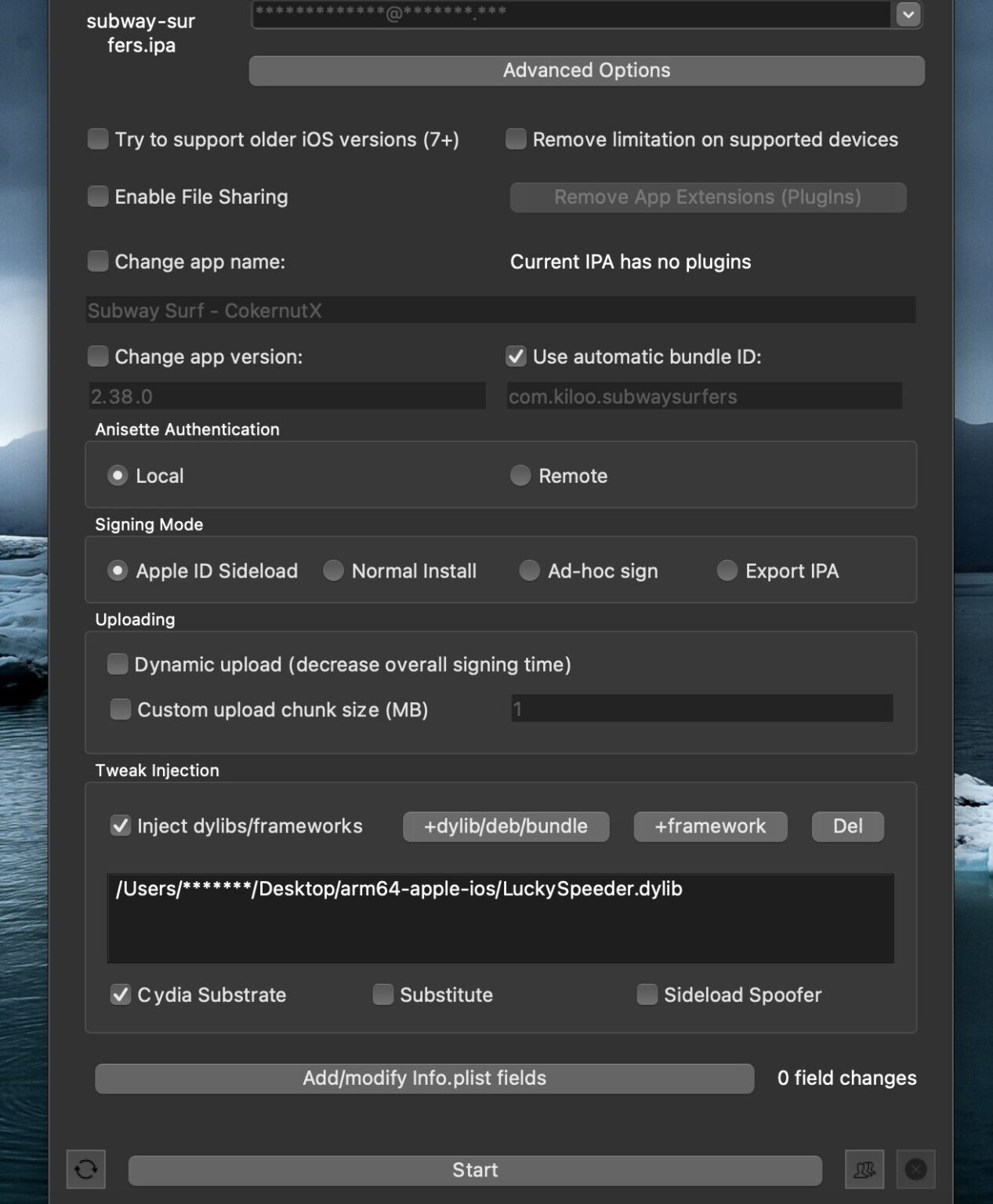Click the +framework button
The image size is (993, 1204).
[709, 825]
